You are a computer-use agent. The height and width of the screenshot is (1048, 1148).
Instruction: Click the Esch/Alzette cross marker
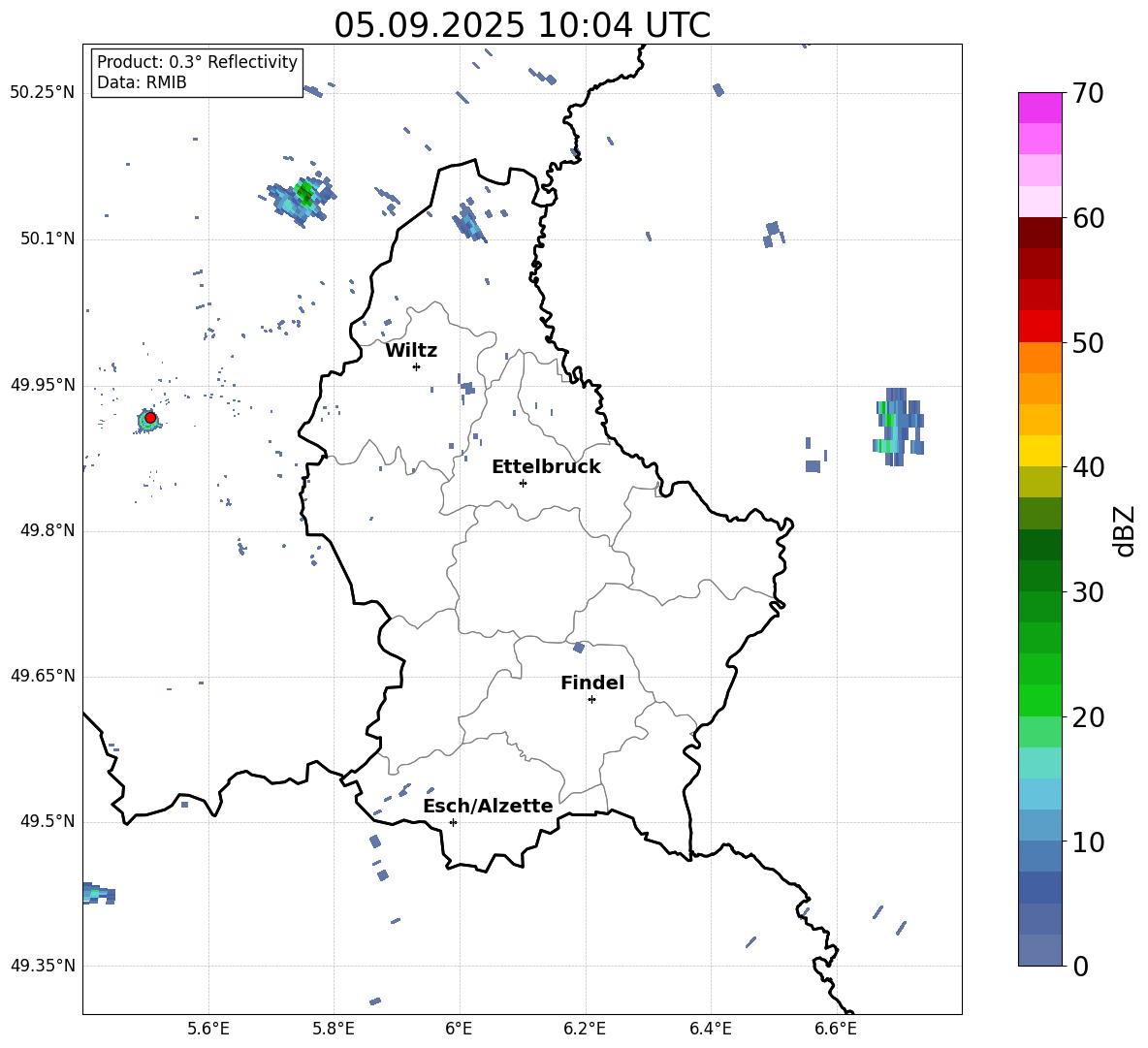point(453,822)
